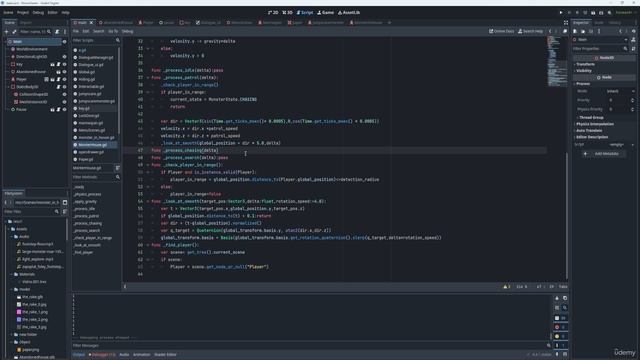Screen dimensions: 640x360
Task: Add a new node with plus icon
Action: (x=6, y=31)
